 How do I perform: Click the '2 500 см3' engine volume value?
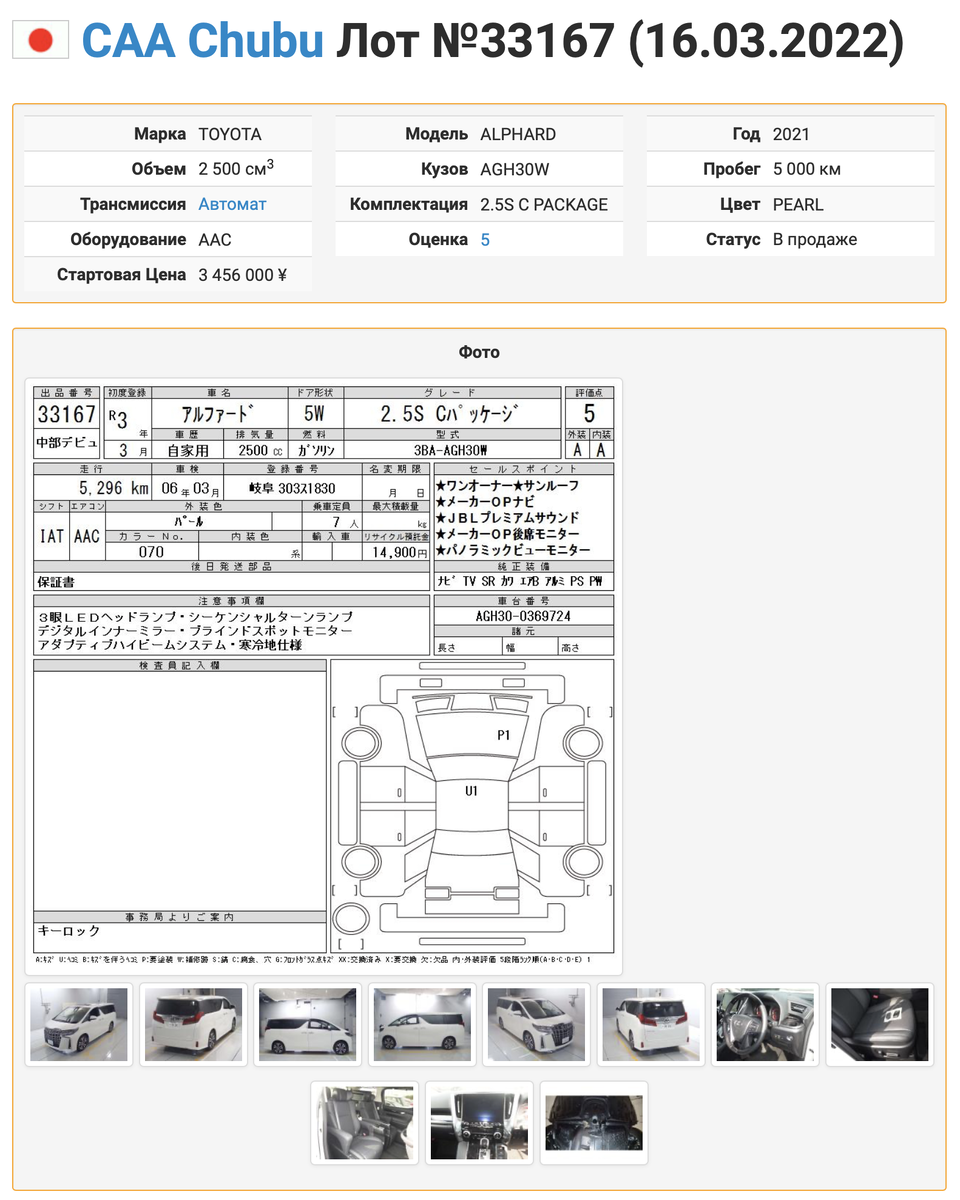point(237,168)
